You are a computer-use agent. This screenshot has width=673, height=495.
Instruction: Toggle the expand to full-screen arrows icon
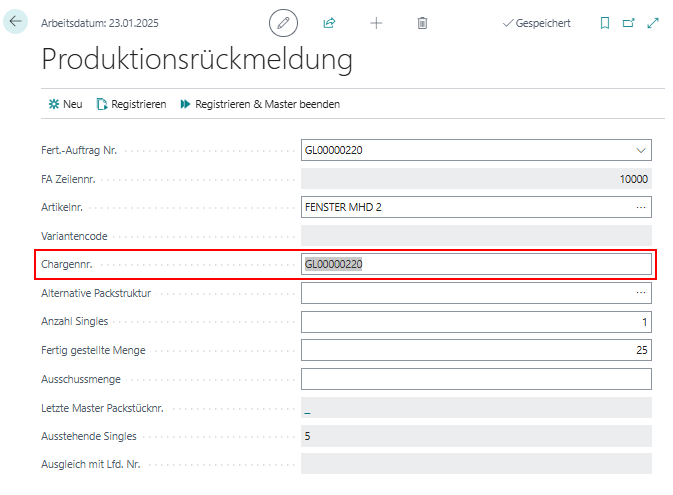pos(653,22)
